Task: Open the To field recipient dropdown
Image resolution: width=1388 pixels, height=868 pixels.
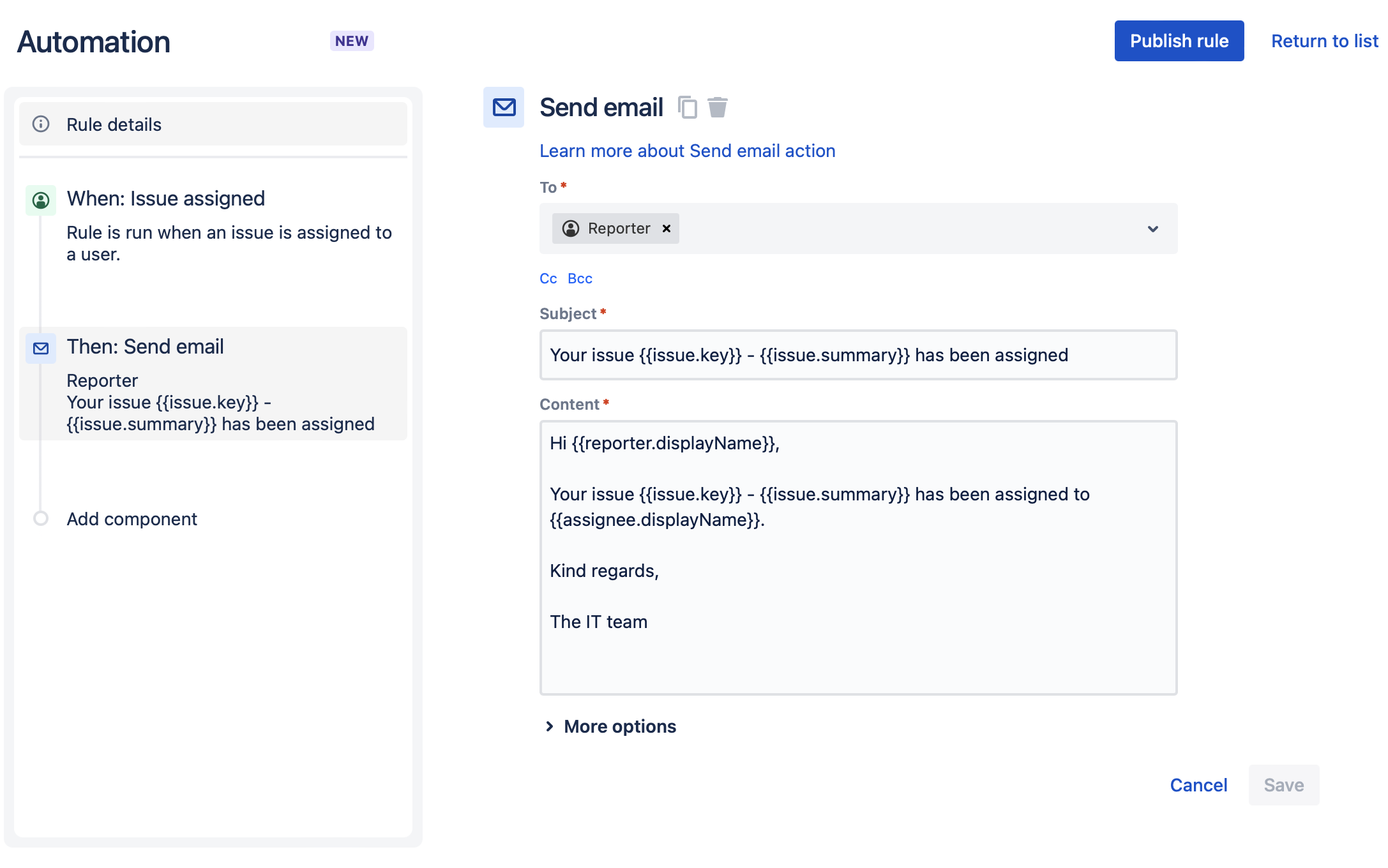Action: pos(1153,228)
